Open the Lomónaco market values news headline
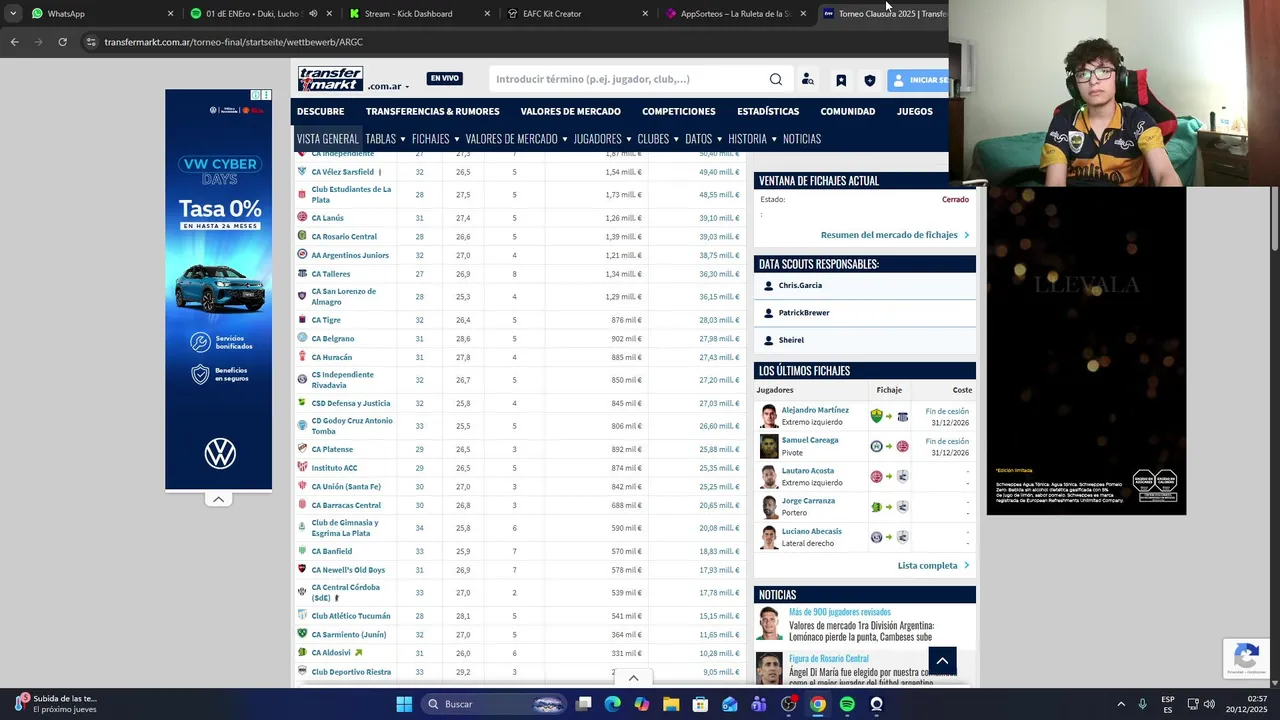This screenshot has height=720, width=1280. (x=861, y=631)
